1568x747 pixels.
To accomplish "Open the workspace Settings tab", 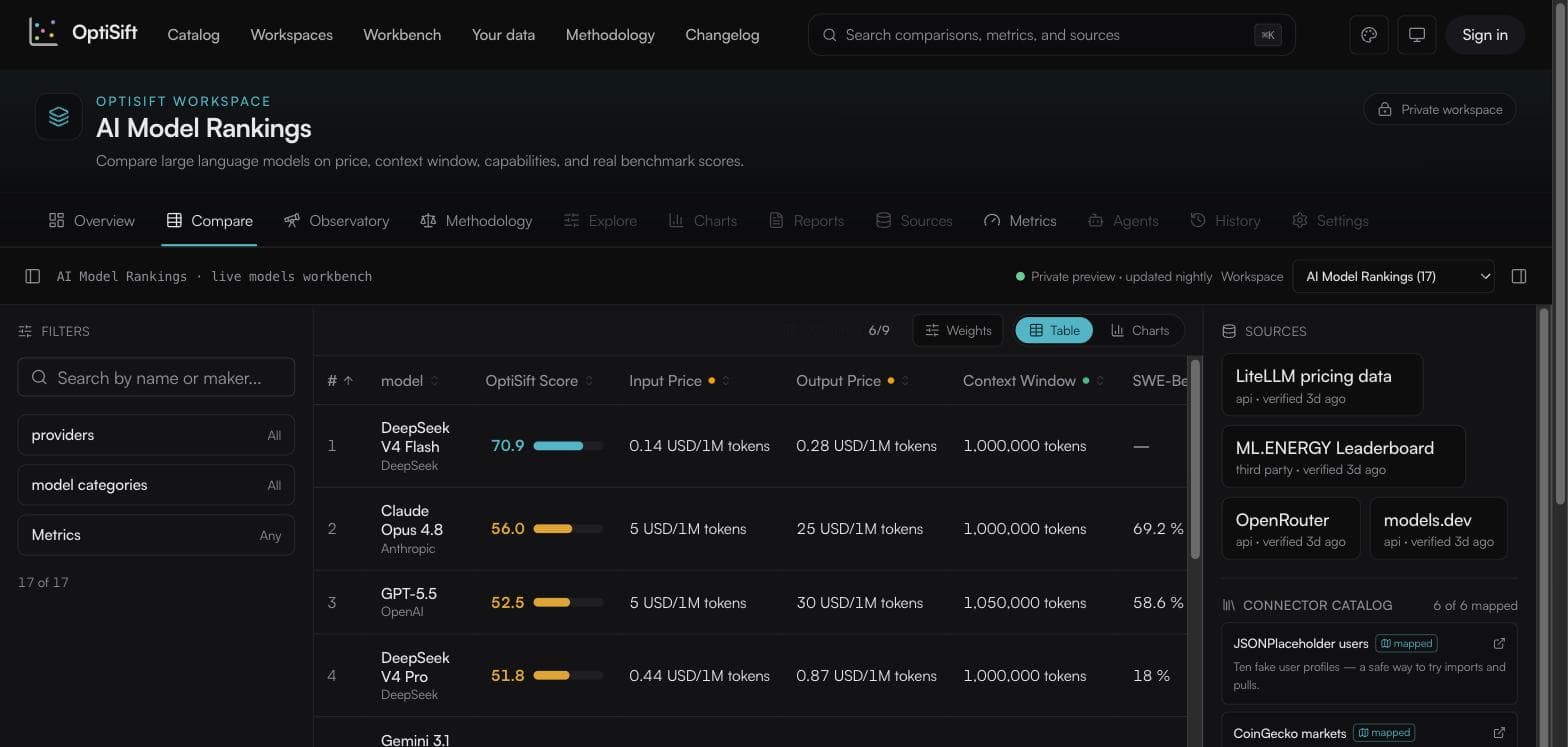I will click(1330, 220).
